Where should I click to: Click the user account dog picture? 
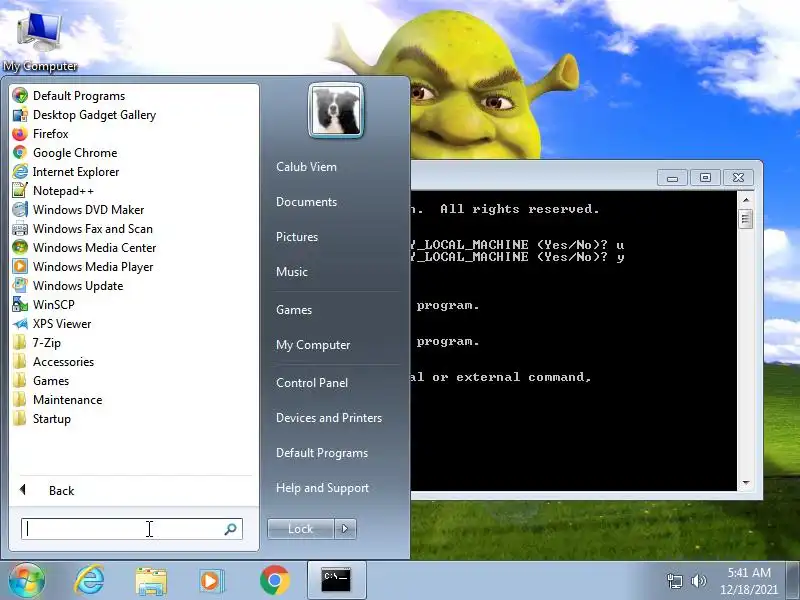pos(336,110)
